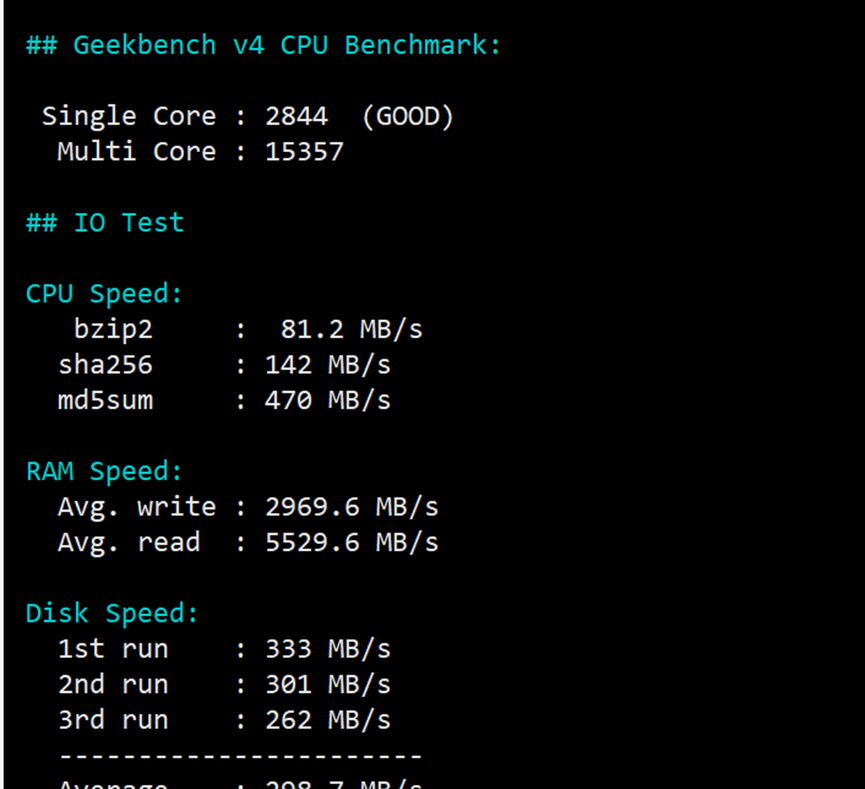
Task: Select the 2nd run value 301 MB/s
Action: (328, 685)
